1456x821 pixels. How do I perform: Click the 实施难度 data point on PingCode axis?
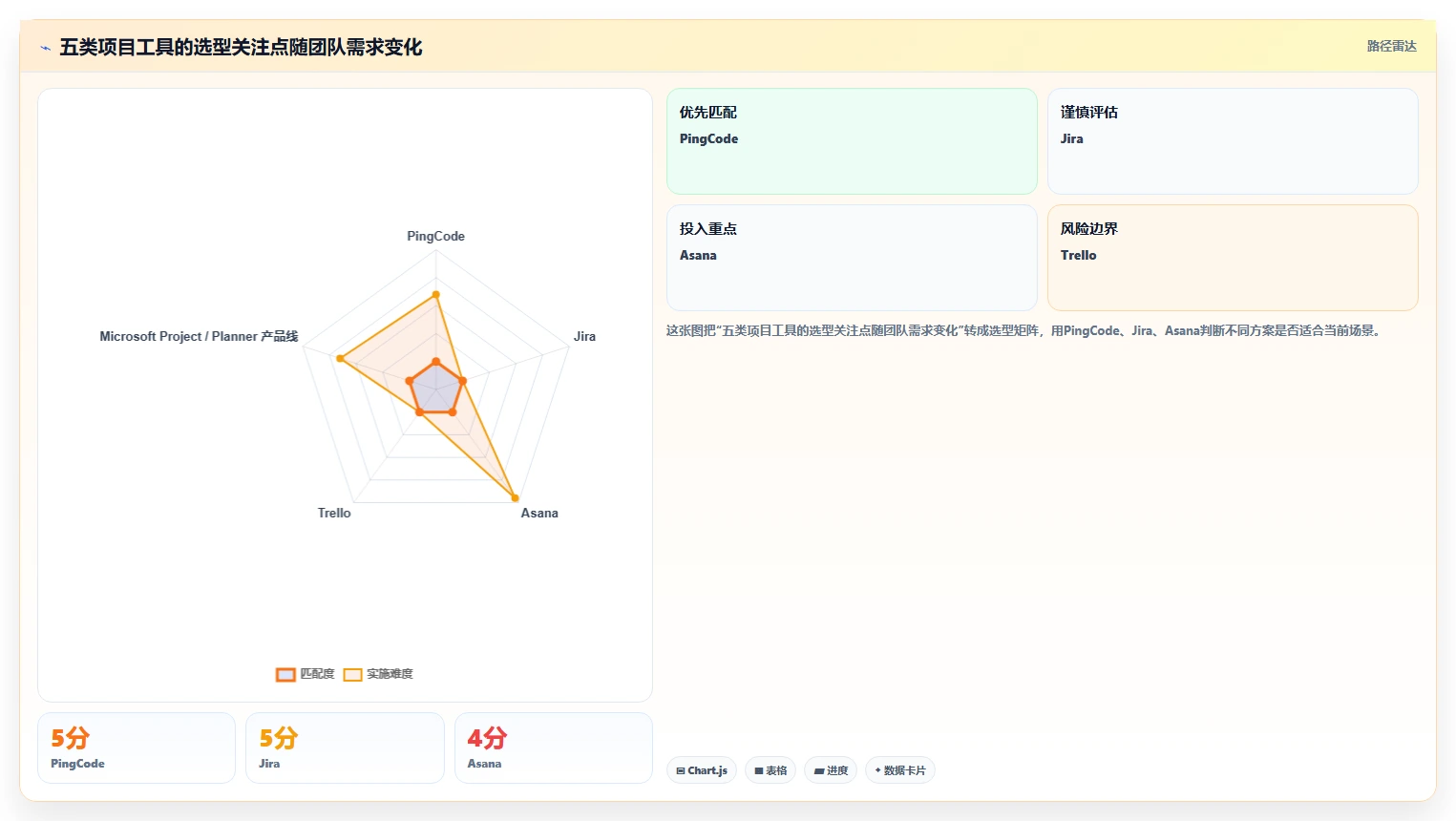[x=435, y=295]
